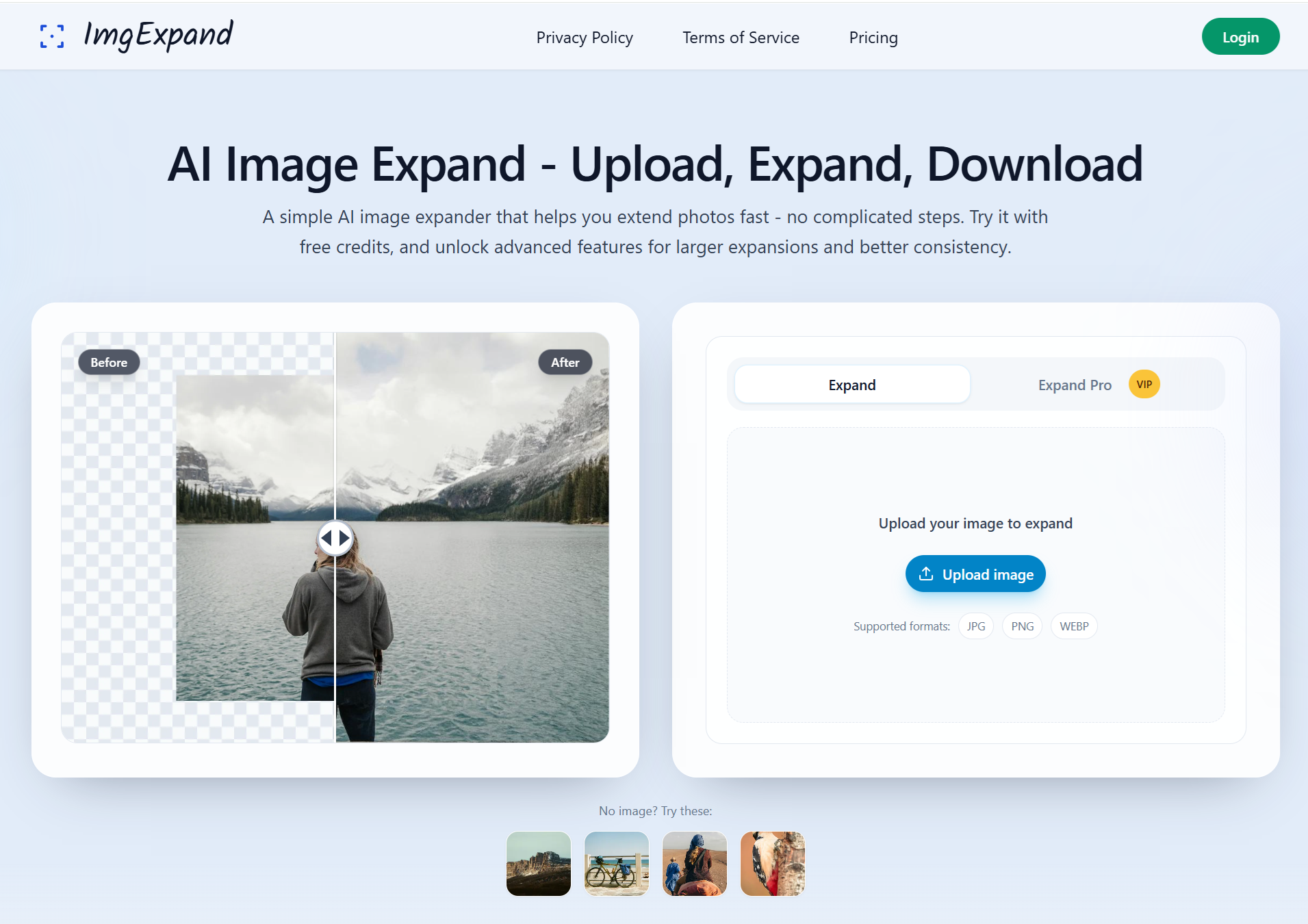Click the ImgExpand logo icon

pyautogui.click(x=53, y=37)
